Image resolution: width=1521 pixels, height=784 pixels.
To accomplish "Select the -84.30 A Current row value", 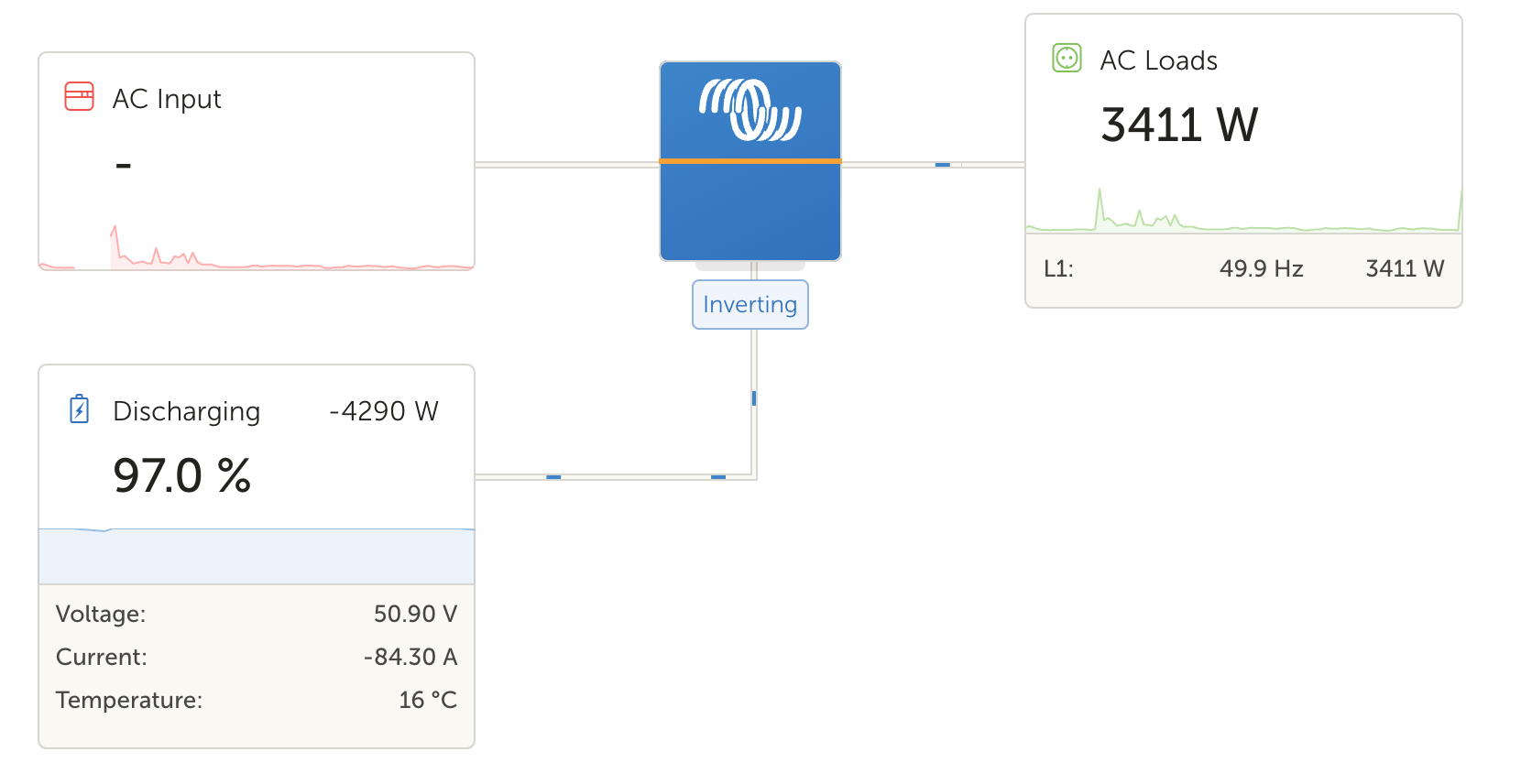I will (x=410, y=657).
